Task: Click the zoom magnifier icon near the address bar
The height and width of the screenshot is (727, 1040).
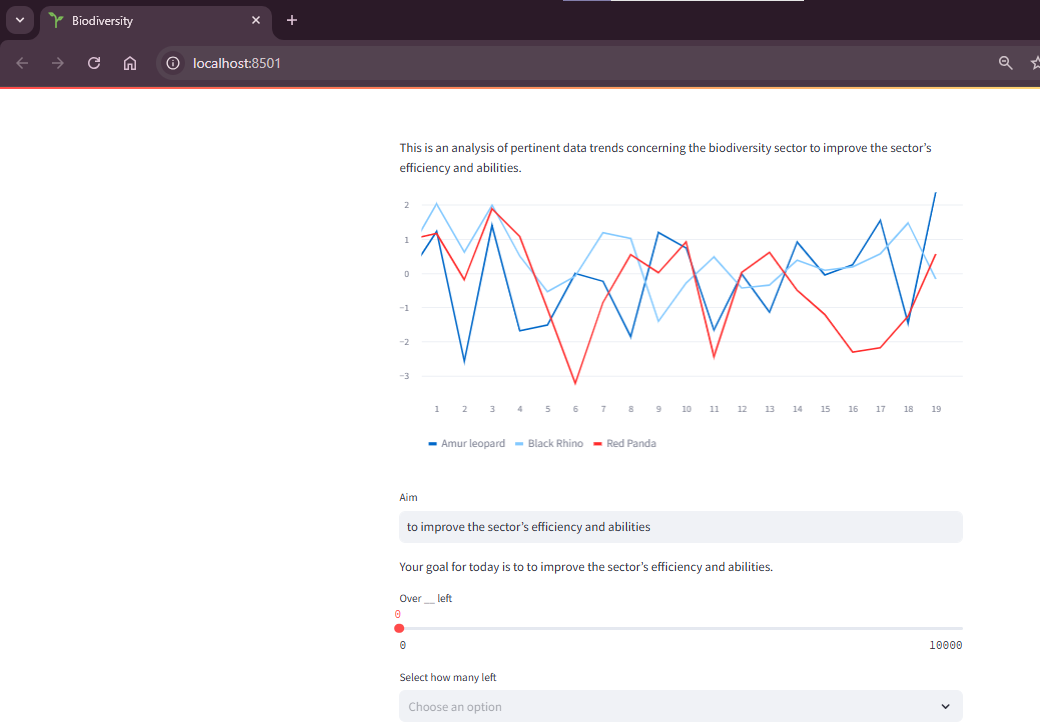Action: 1005,63
